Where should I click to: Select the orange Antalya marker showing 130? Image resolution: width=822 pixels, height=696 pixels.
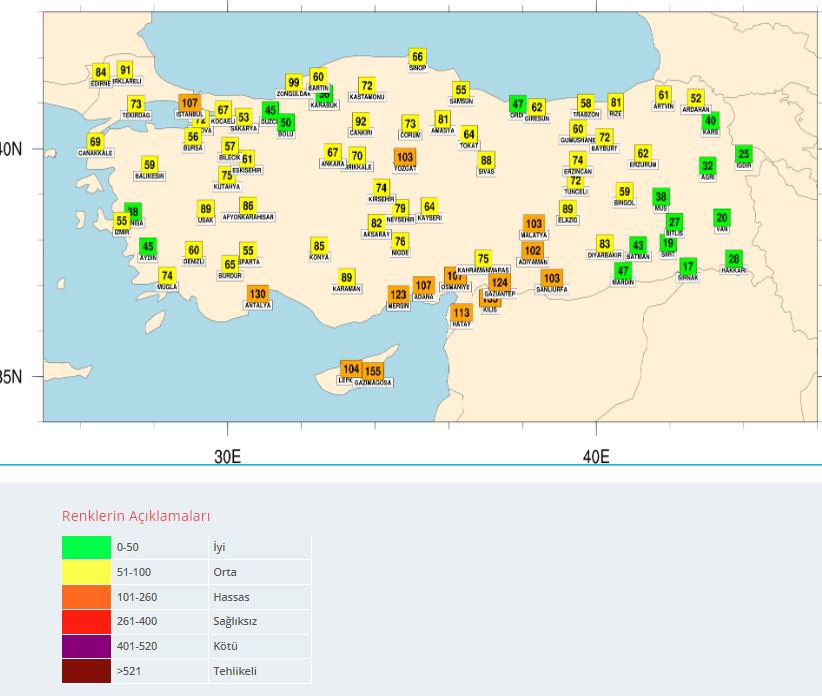point(258,294)
